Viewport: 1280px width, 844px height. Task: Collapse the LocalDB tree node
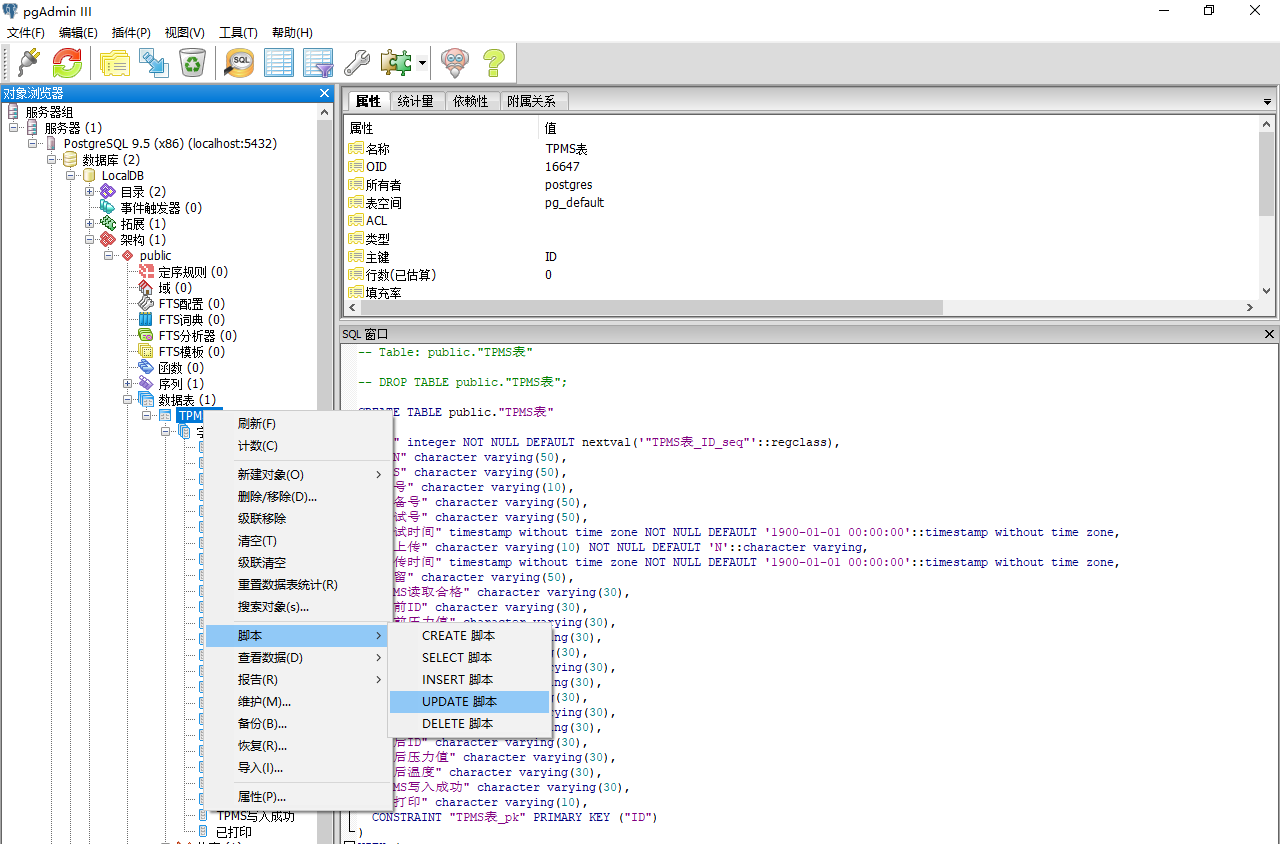pos(71,176)
